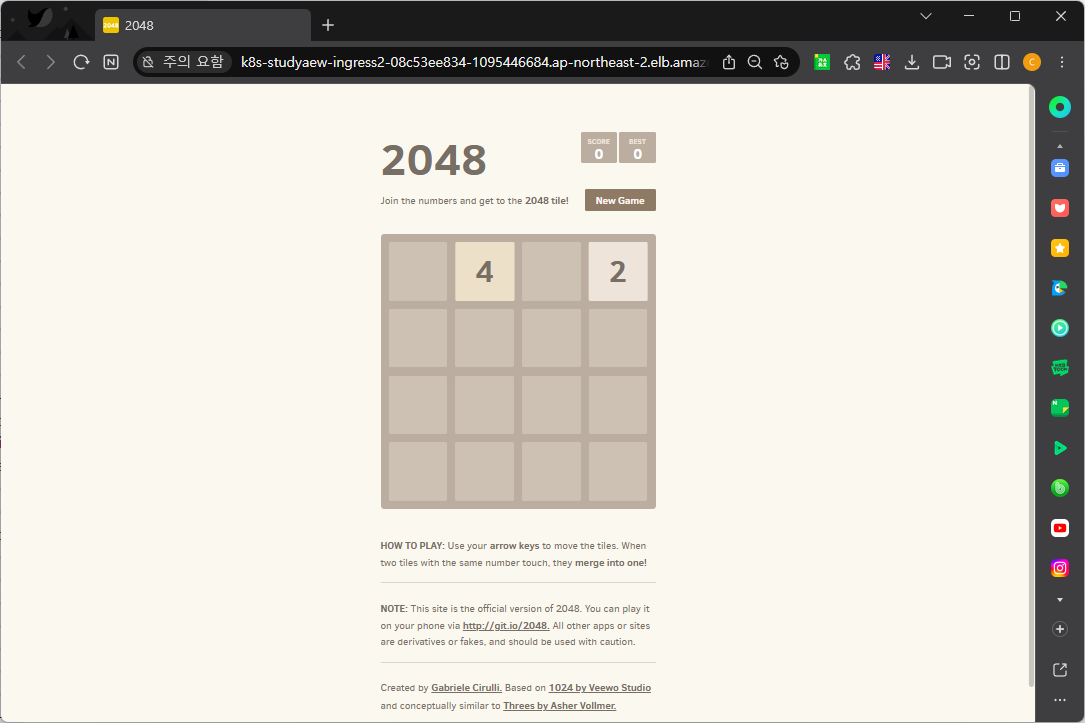Toggle the split view icon
The height and width of the screenshot is (723, 1085).
(1001, 62)
